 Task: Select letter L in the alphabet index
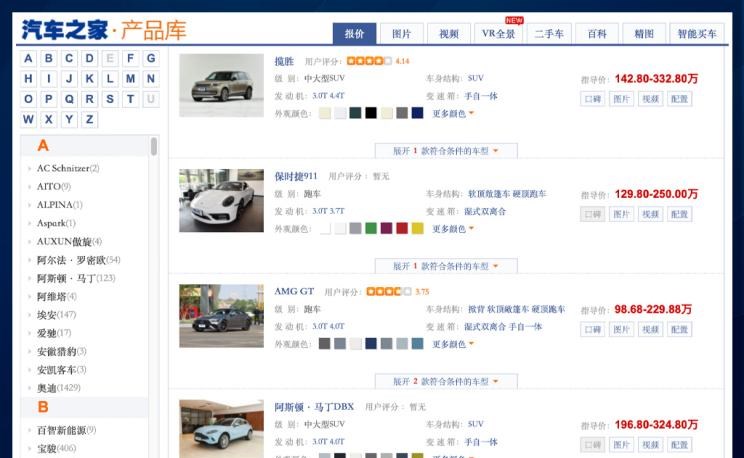click(x=110, y=79)
